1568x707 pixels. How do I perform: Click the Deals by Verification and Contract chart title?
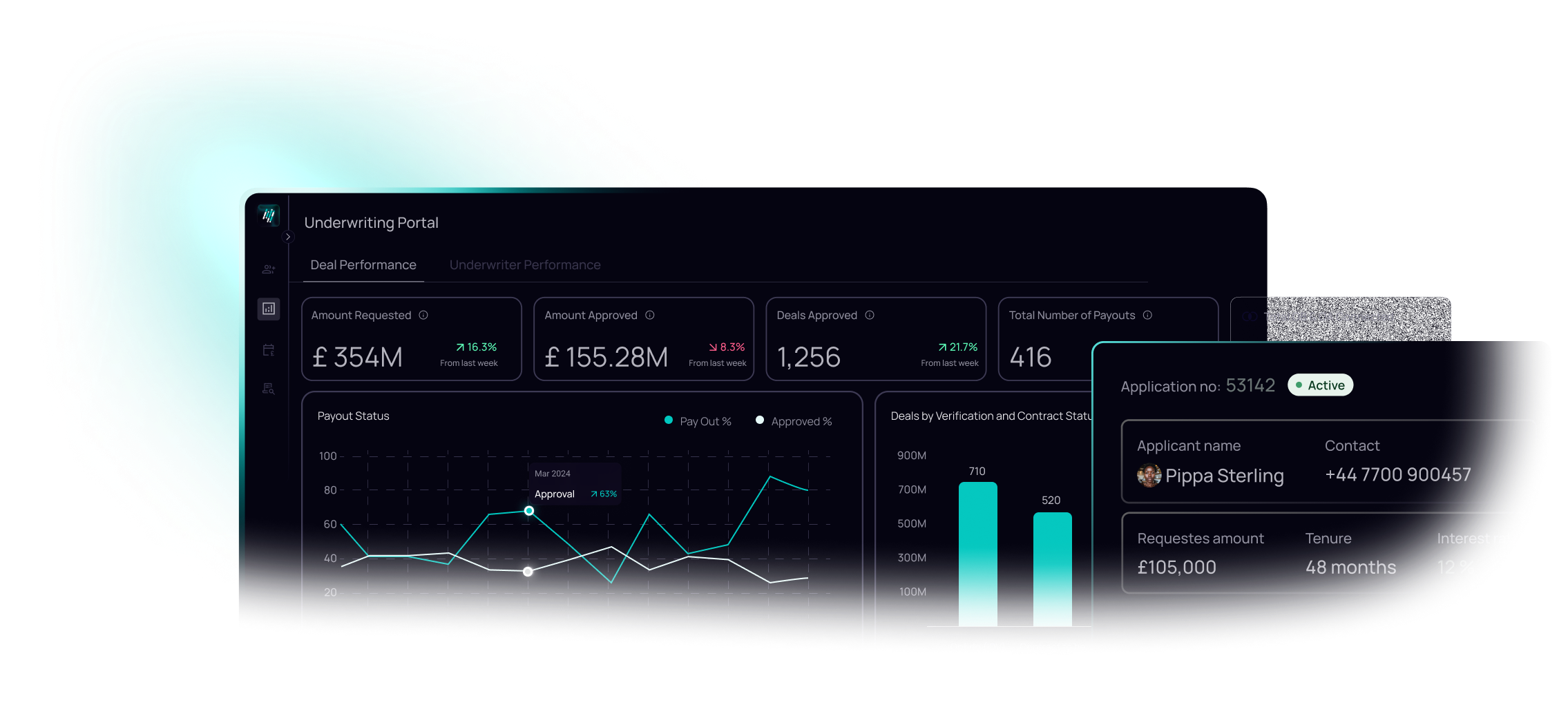pyautogui.click(x=991, y=416)
